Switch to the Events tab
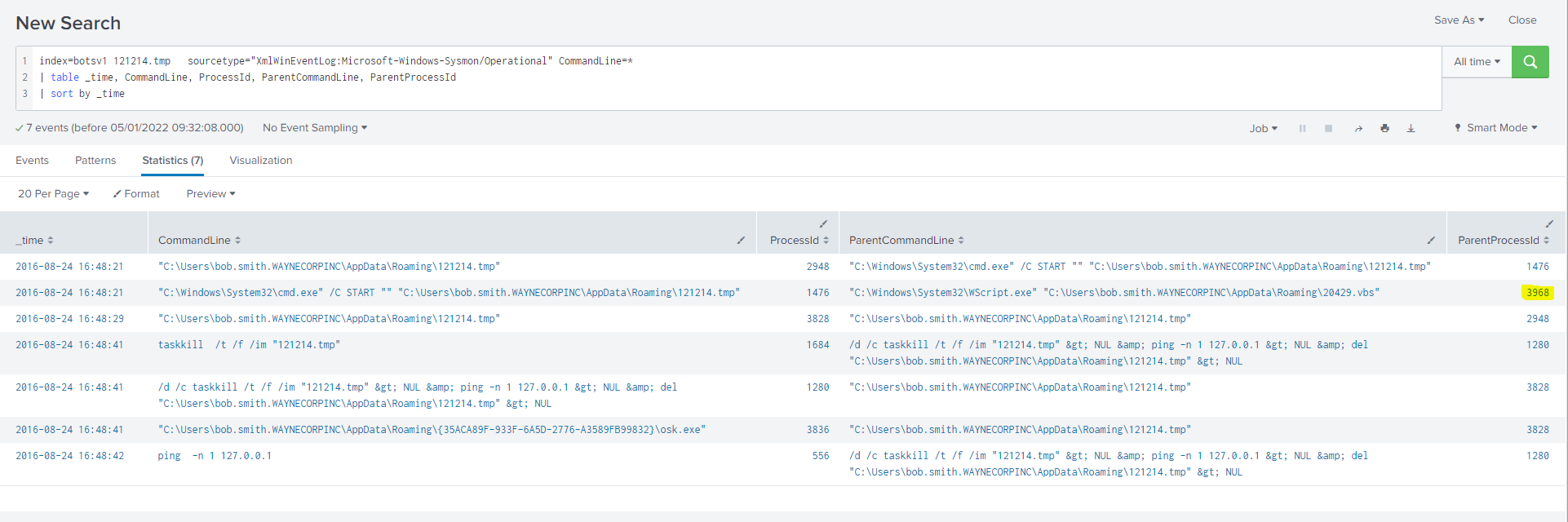Viewport: 1568px width, 522px height. coord(32,161)
